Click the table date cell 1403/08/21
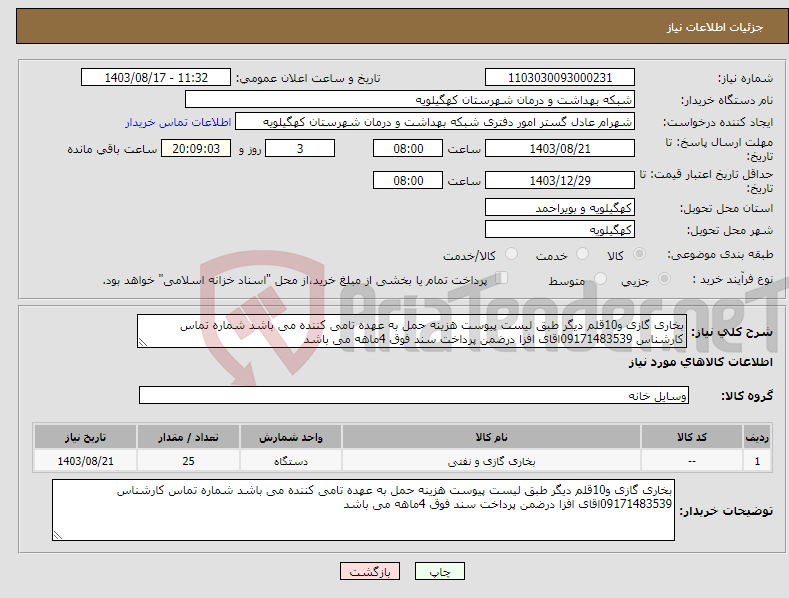 [86, 461]
